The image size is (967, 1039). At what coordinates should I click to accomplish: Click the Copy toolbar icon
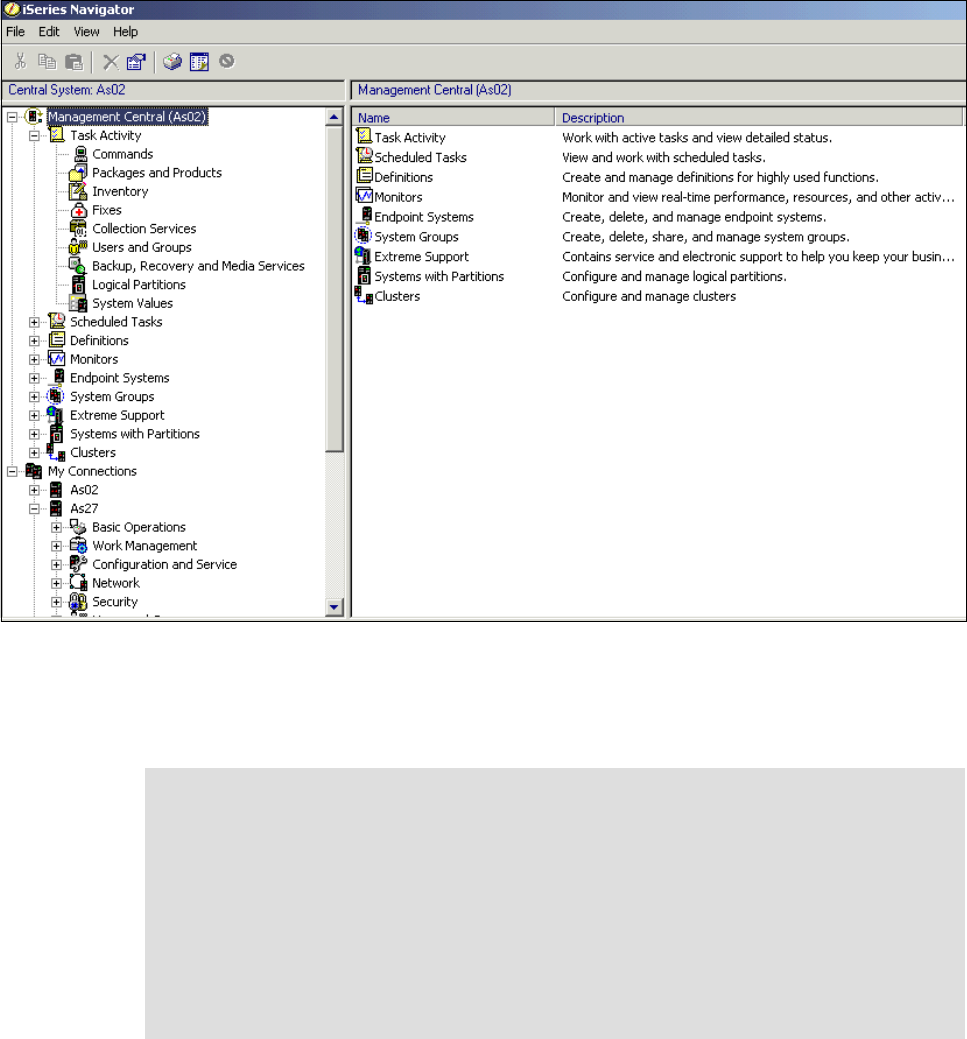47,62
